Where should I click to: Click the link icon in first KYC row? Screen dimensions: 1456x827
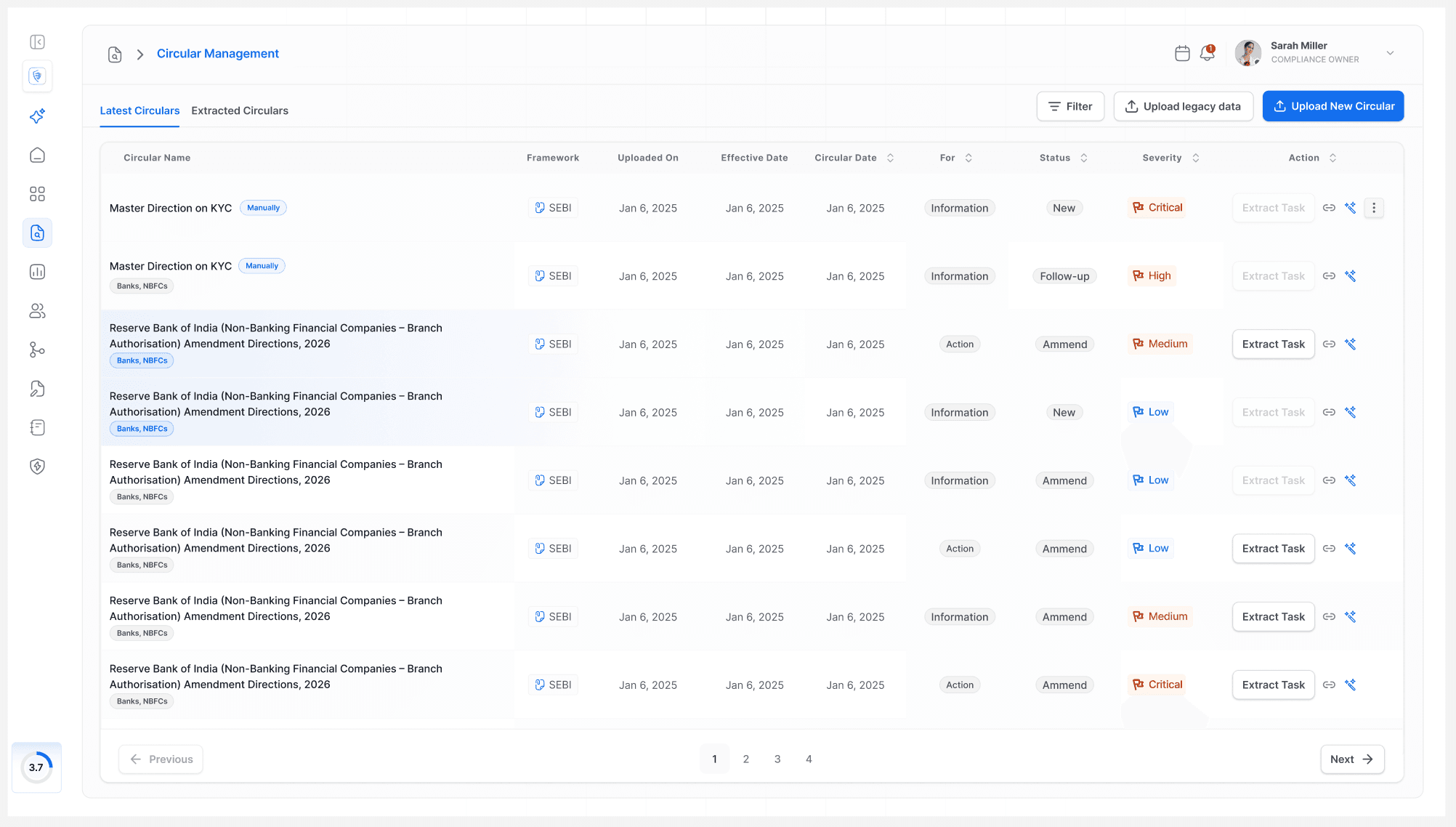(x=1329, y=208)
